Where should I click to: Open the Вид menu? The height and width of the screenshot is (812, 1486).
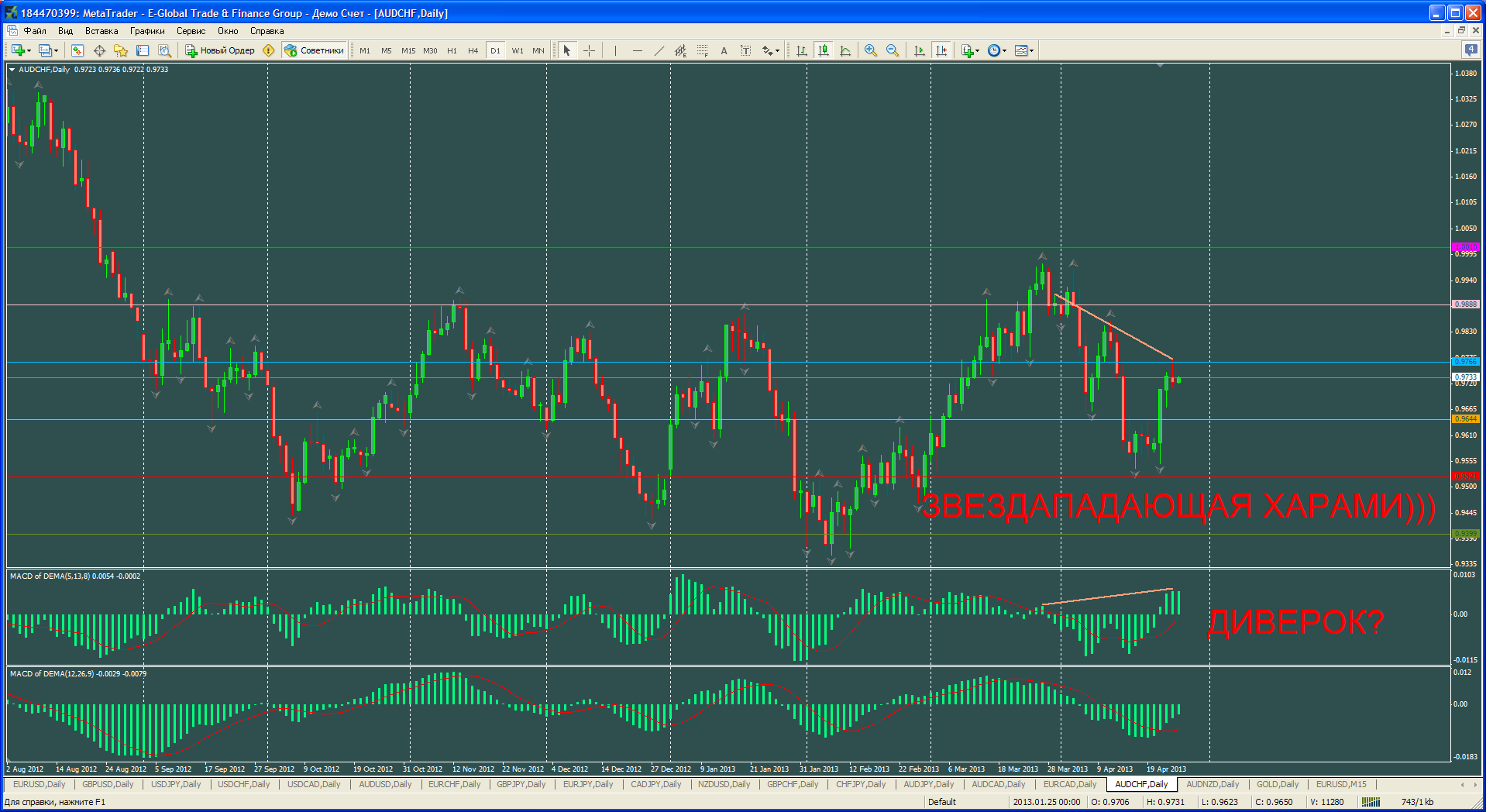(x=65, y=31)
